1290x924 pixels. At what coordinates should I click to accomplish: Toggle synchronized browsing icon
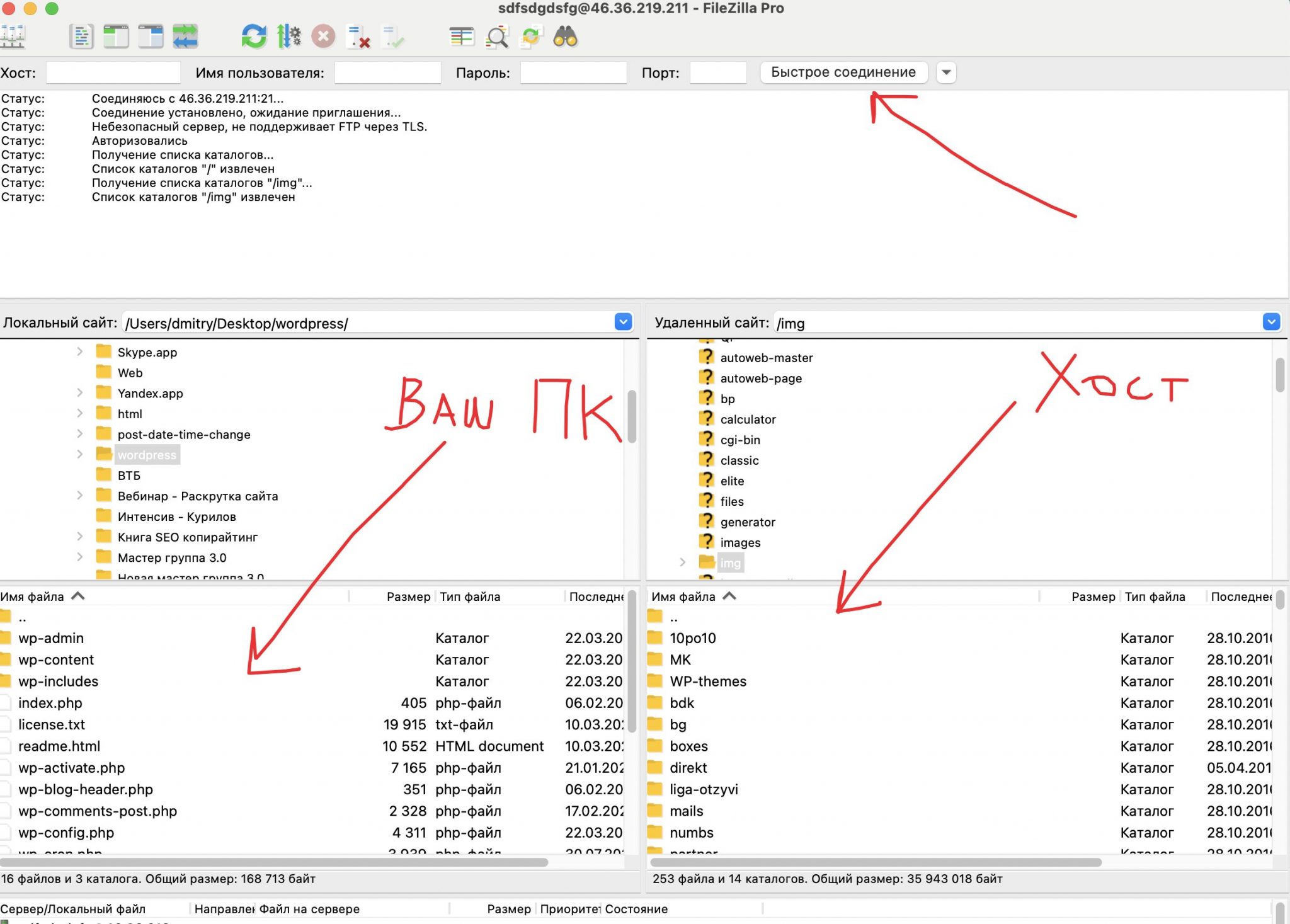tap(531, 37)
